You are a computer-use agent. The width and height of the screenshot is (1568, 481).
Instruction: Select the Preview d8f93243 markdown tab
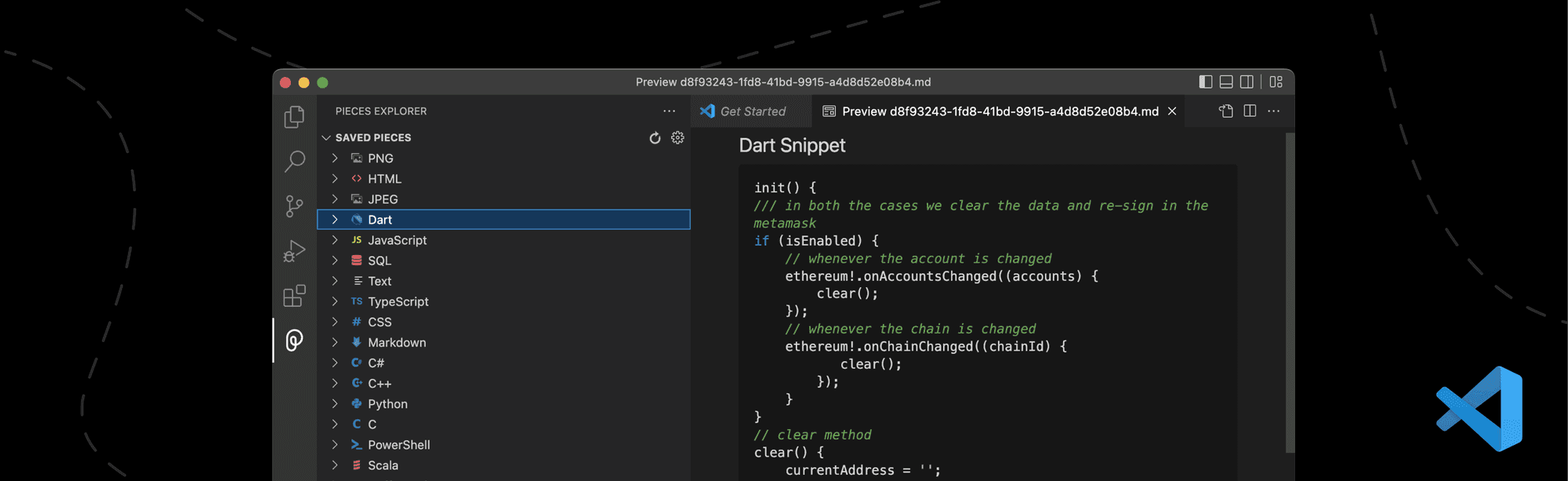pos(1000,111)
